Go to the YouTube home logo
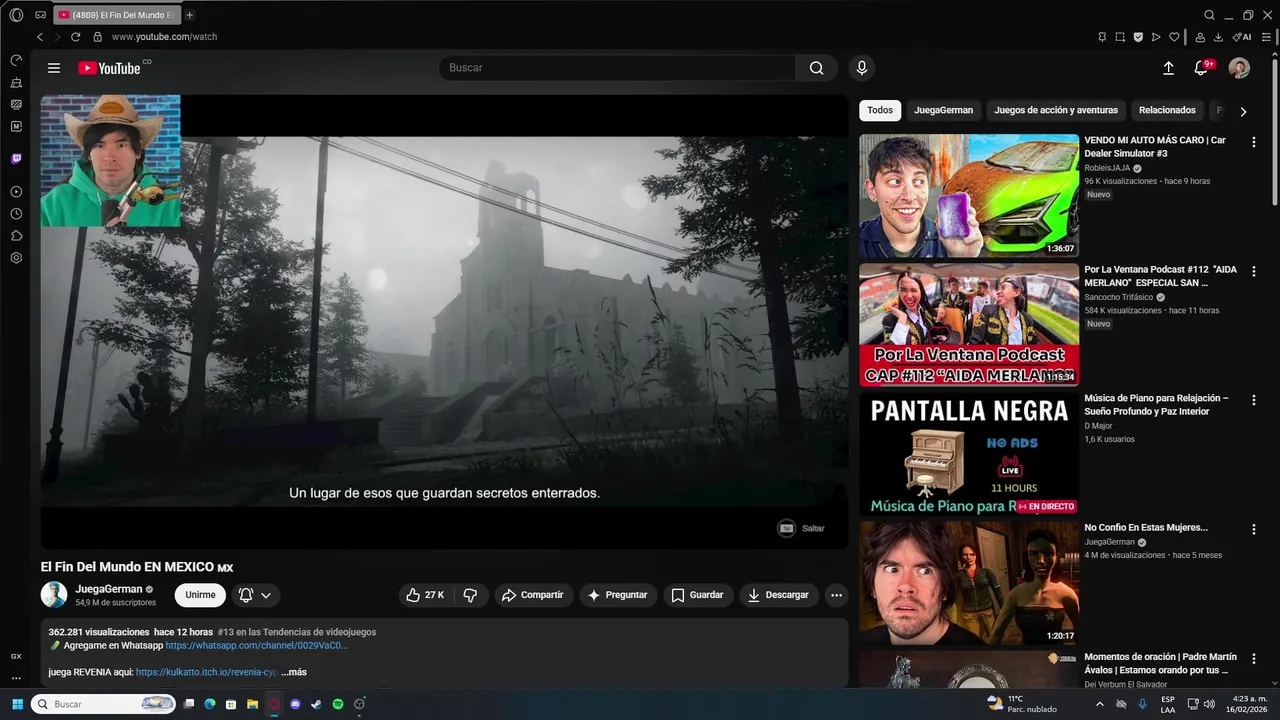The image size is (1280, 720). coord(110,68)
